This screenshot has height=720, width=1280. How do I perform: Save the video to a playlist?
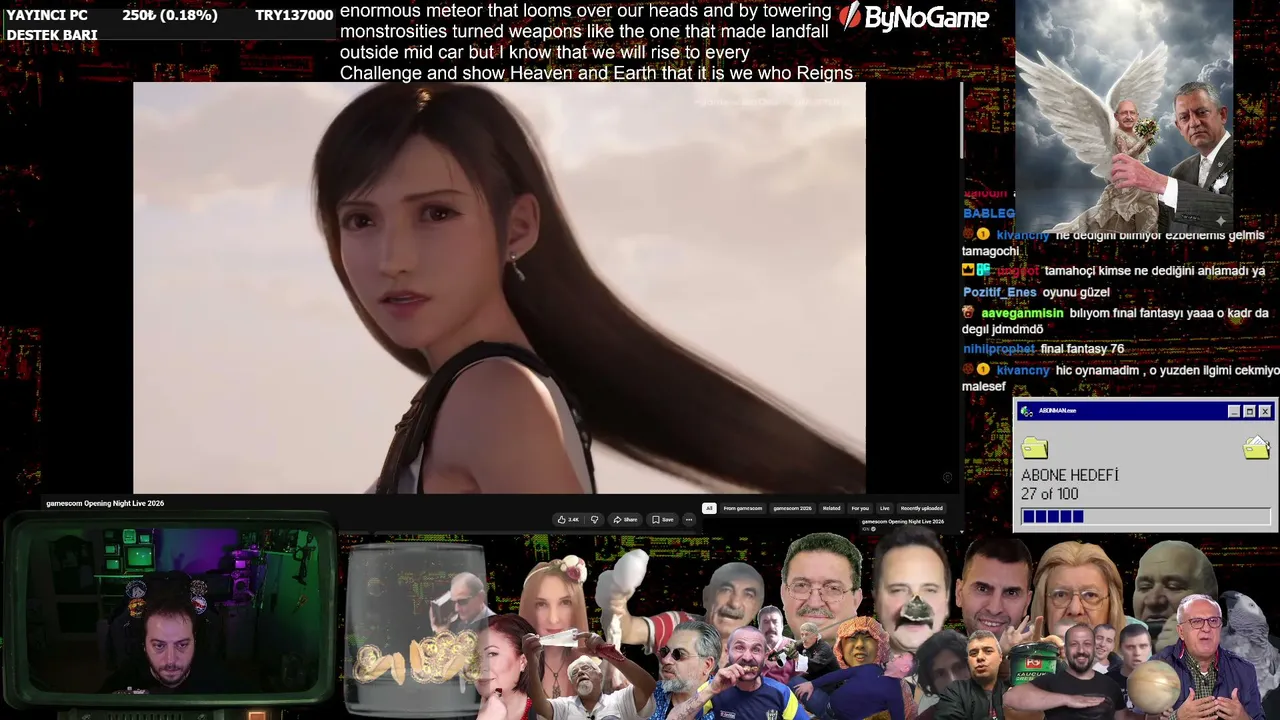[663, 519]
